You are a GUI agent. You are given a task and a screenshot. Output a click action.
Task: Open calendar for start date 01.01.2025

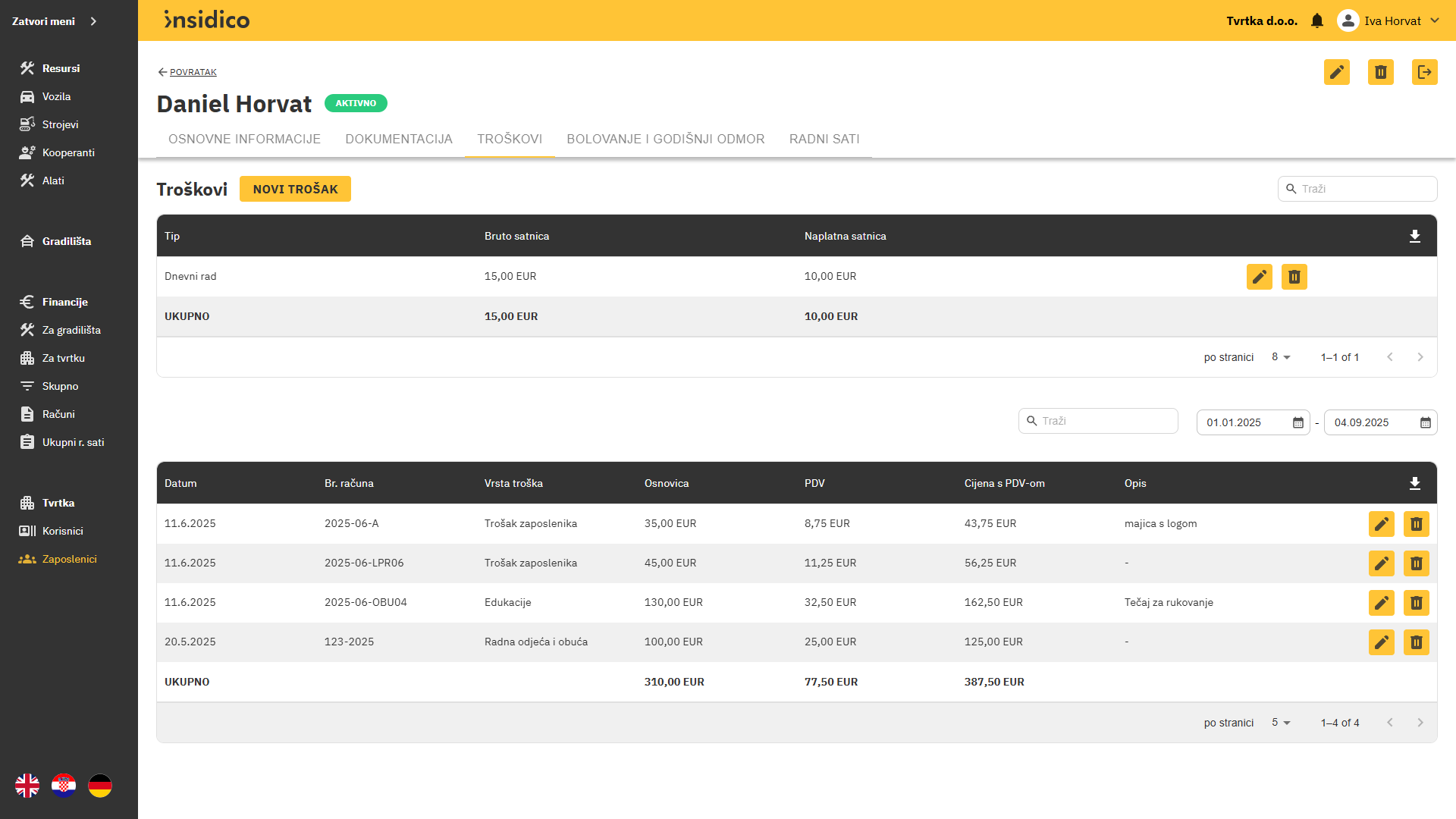1298,423
